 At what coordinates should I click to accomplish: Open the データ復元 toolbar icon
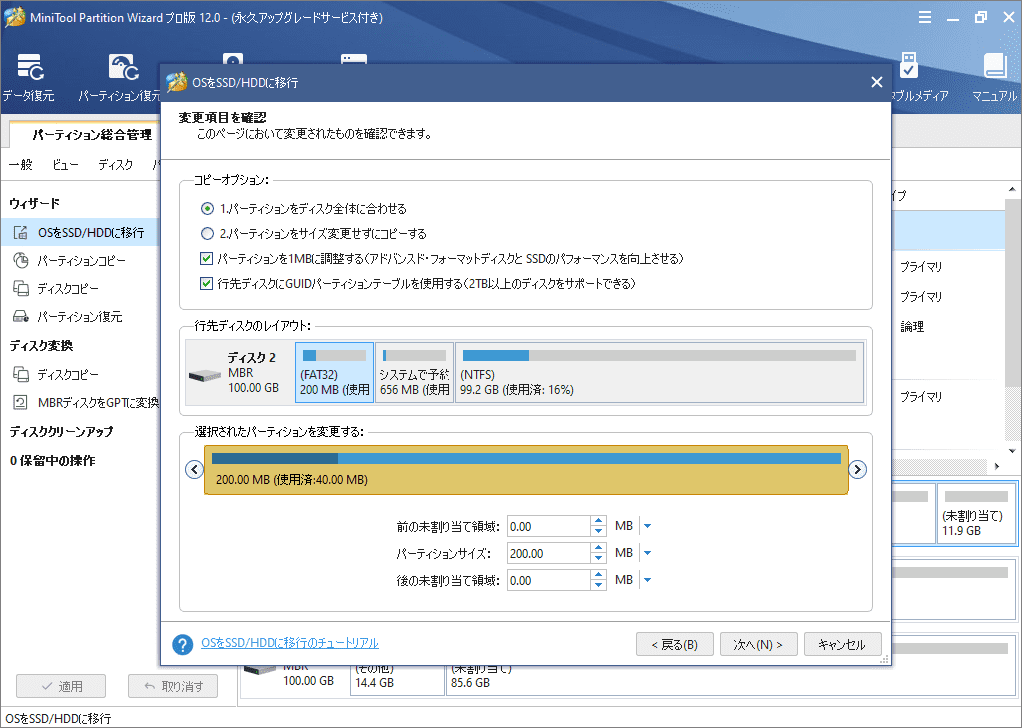coord(29,67)
